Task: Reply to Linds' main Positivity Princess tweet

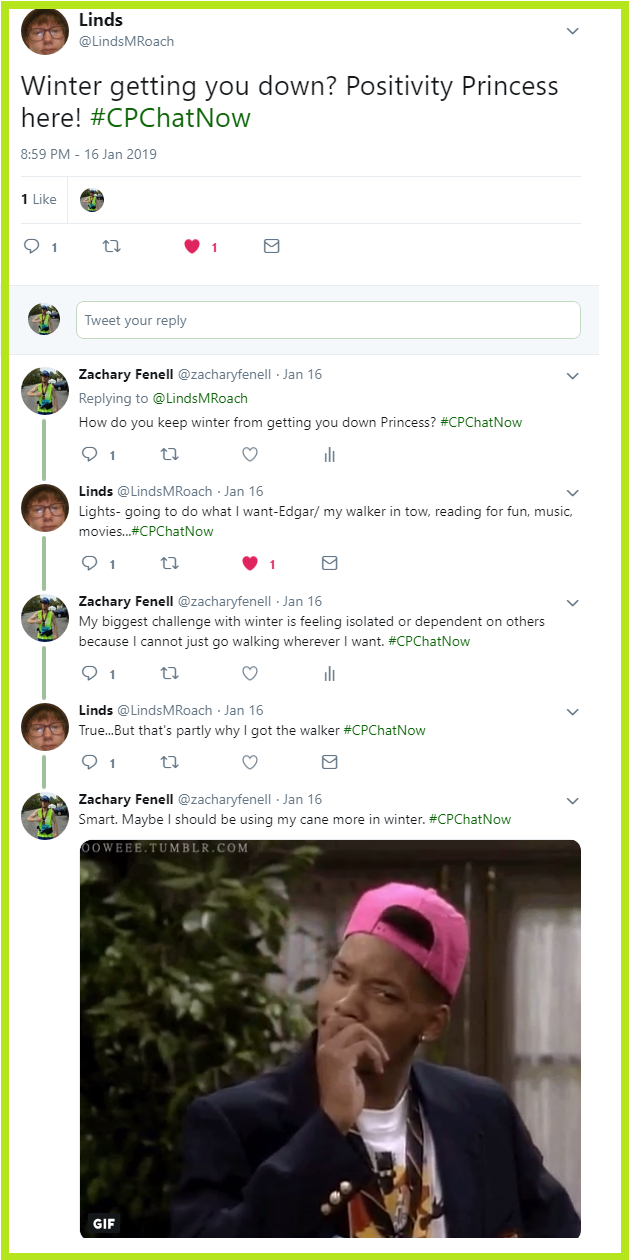Action: [x=32, y=246]
